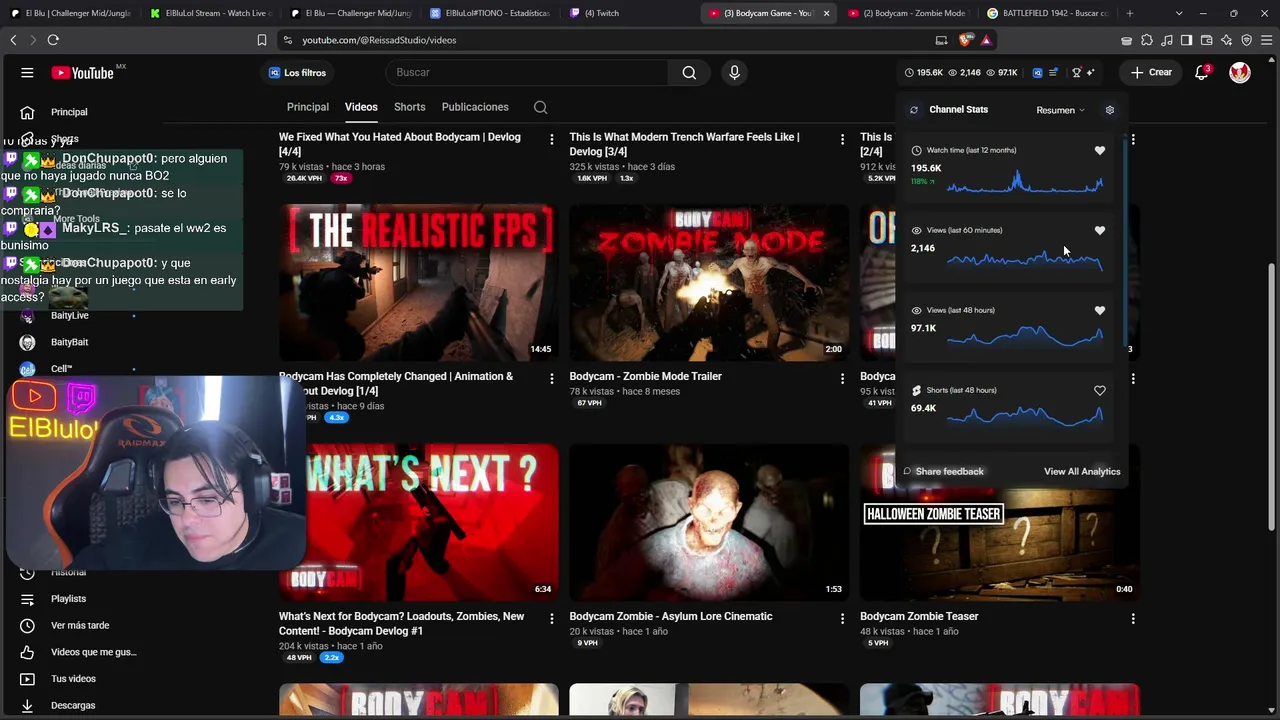Reload the browser page
This screenshot has width=1280, height=720.
point(53,40)
